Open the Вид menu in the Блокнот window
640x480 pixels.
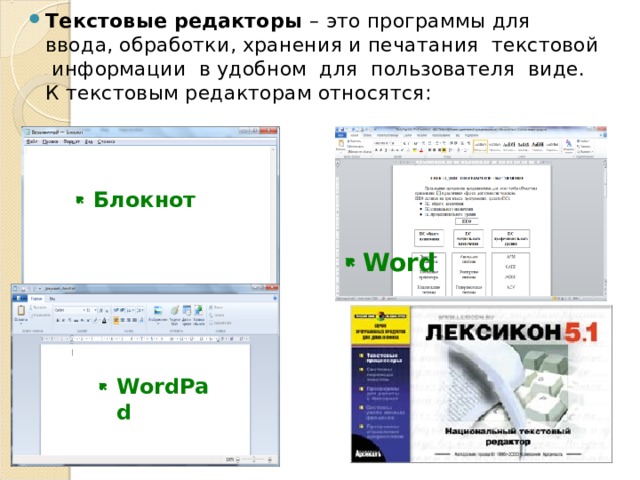click(x=89, y=142)
